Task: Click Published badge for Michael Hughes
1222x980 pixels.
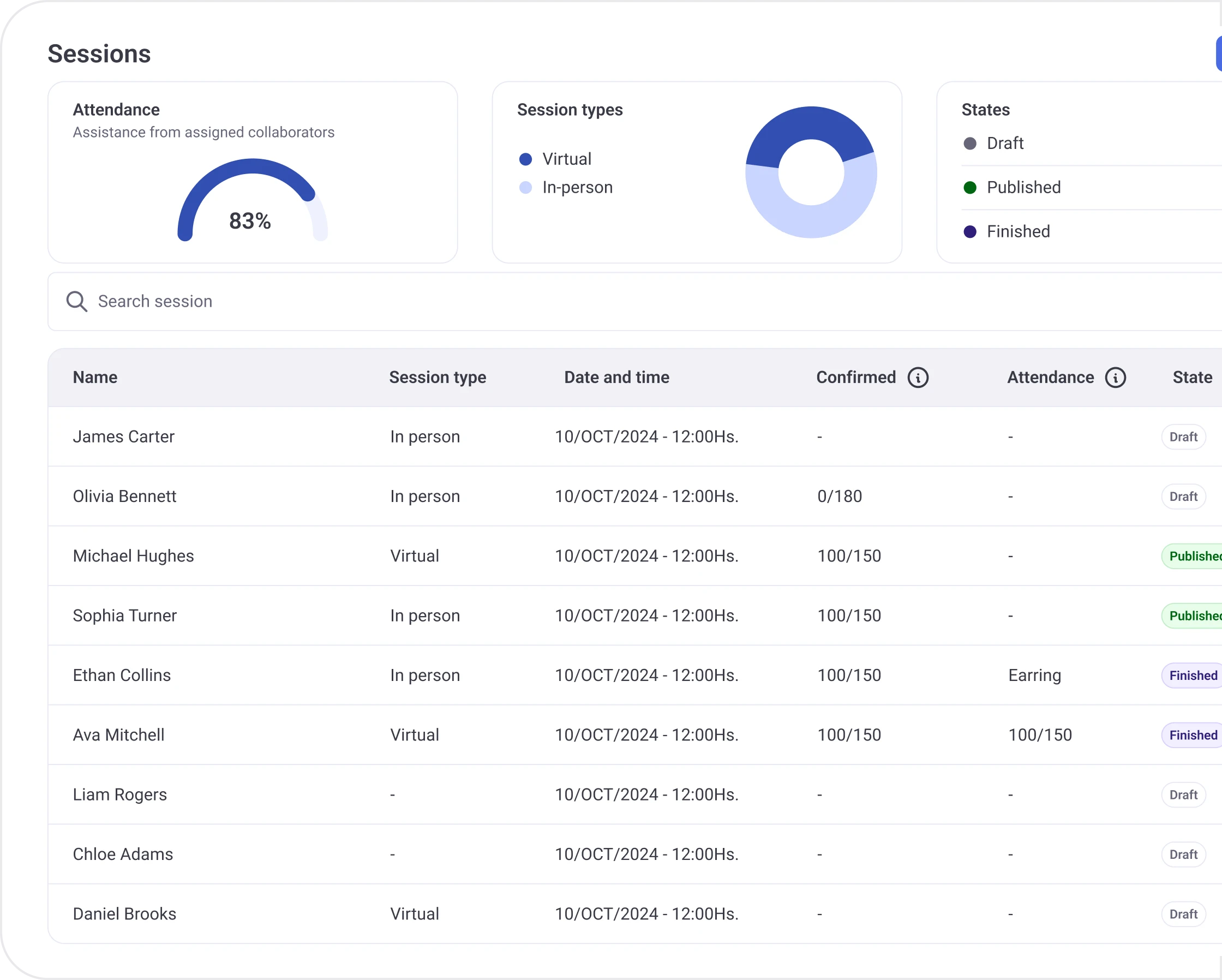Action: pos(1193,556)
